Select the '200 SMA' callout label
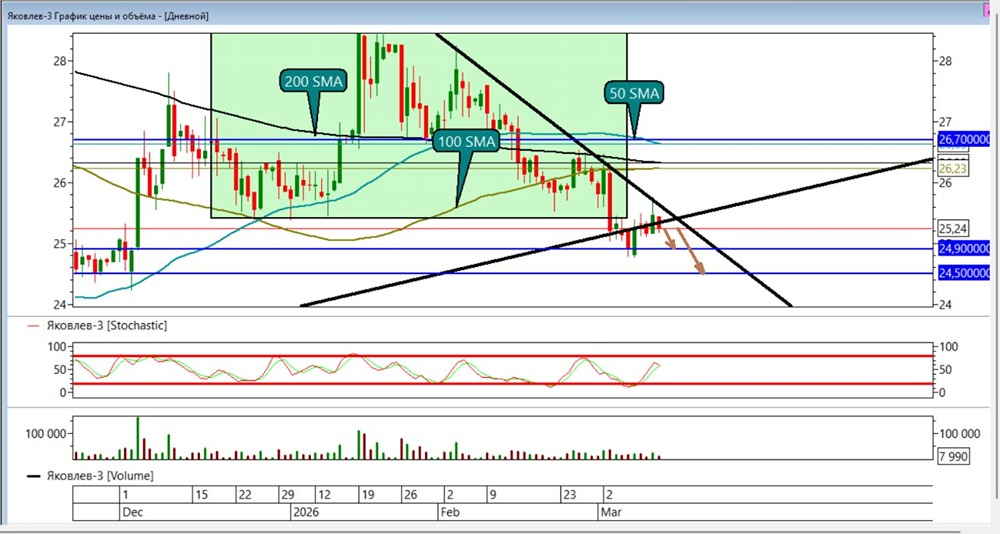The height and width of the screenshot is (534, 1000). [x=313, y=81]
